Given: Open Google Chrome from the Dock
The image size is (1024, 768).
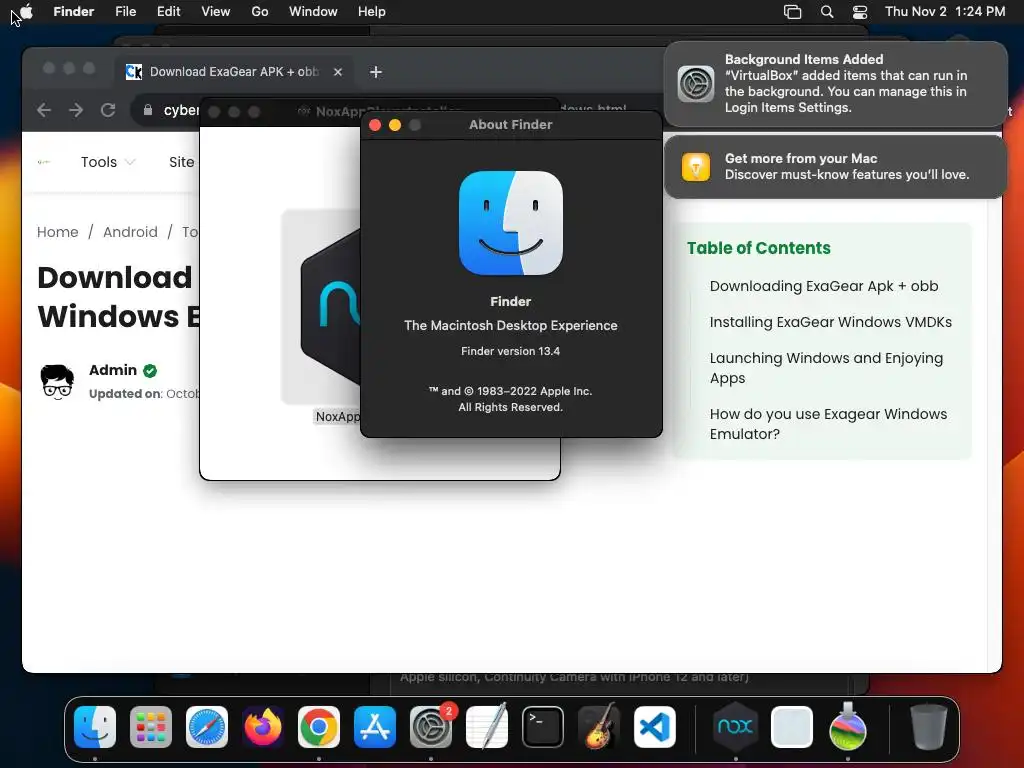Looking at the screenshot, I should point(319,727).
